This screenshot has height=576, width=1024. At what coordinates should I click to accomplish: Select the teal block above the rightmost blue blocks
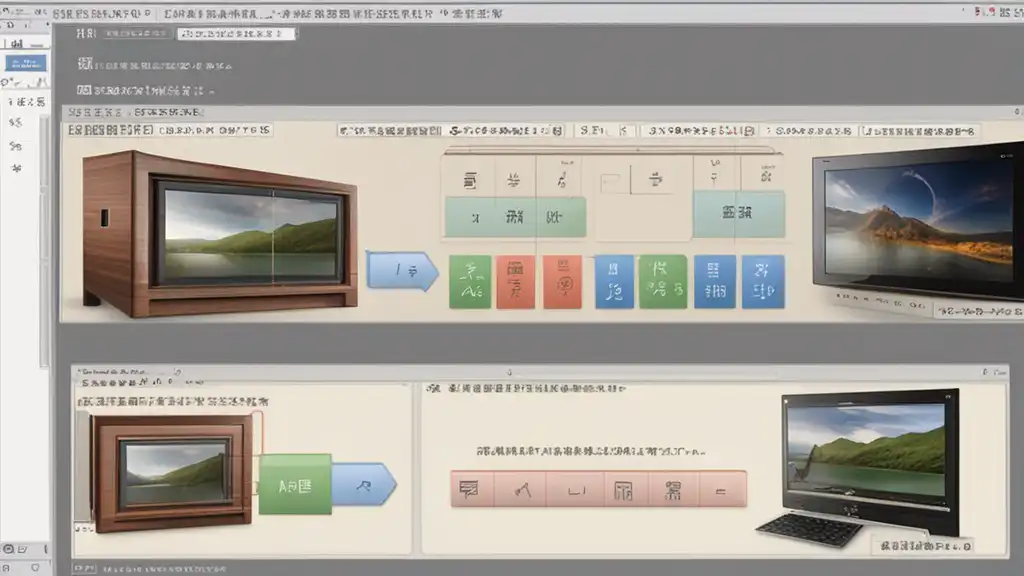[x=739, y=214]
